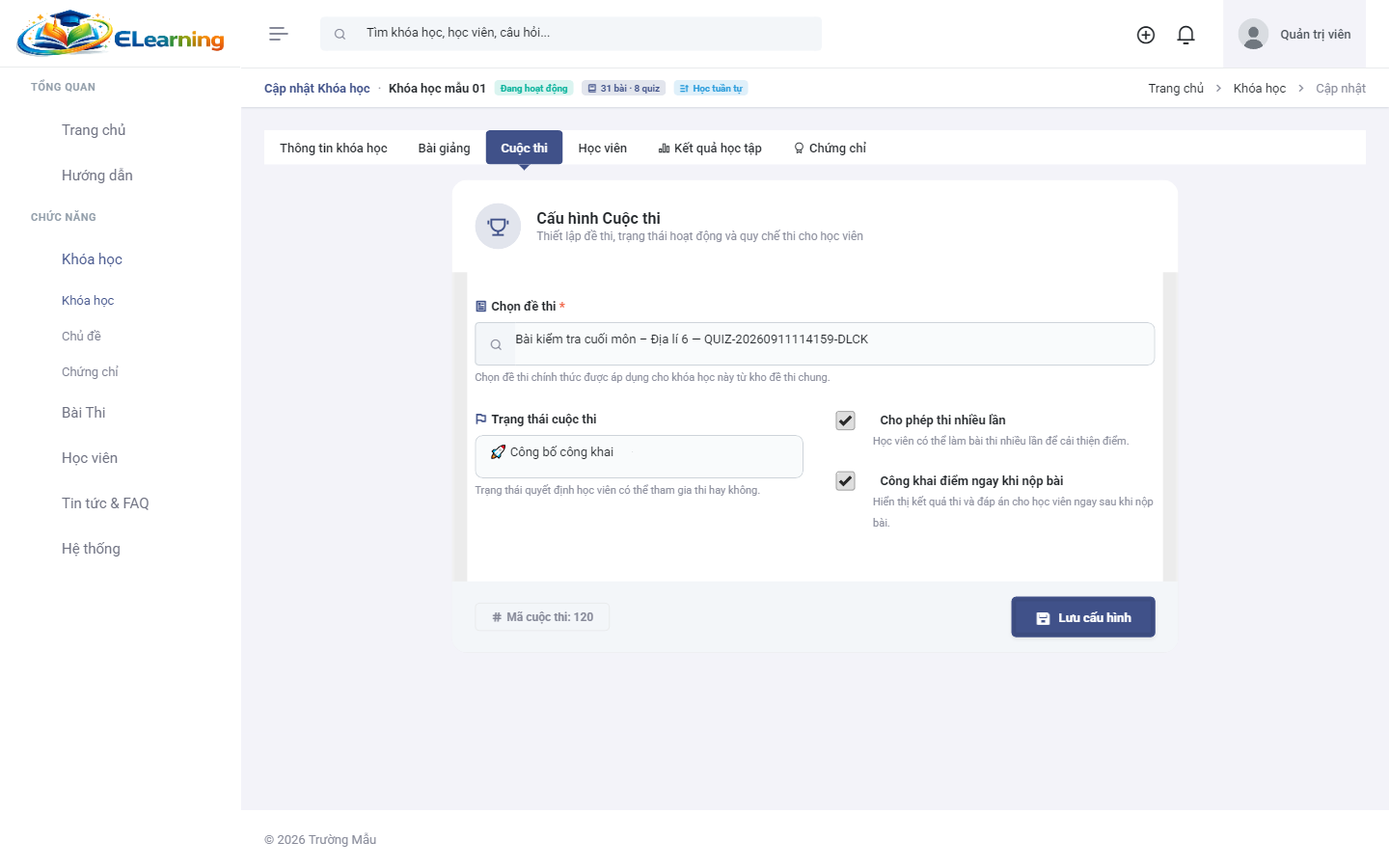This screenshot has width=1389, height=868.
Task: Open Khóa học submenu item under Khóa học
Action: tap(88, 301)
